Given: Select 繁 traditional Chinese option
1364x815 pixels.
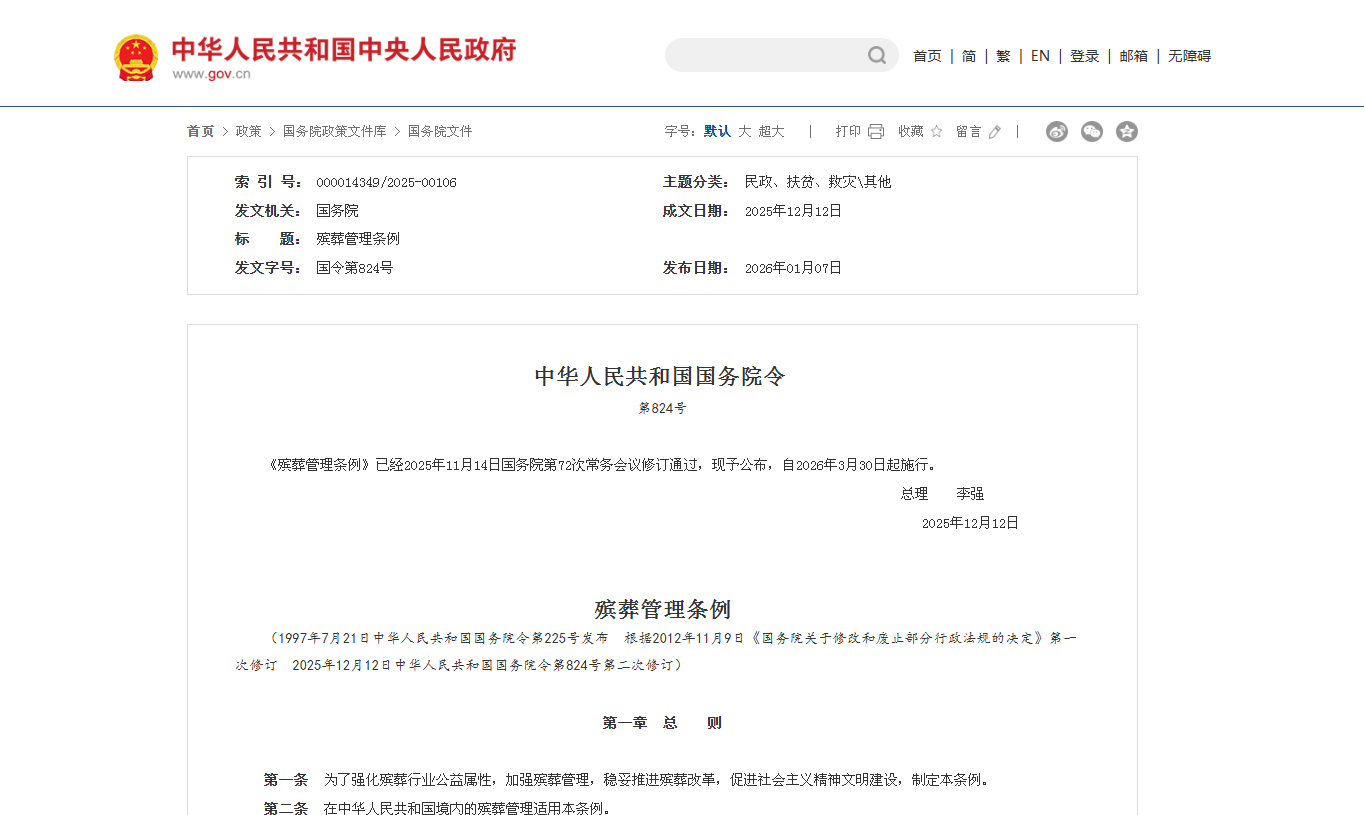Looking at the screenshot, I should (1003, 56).
